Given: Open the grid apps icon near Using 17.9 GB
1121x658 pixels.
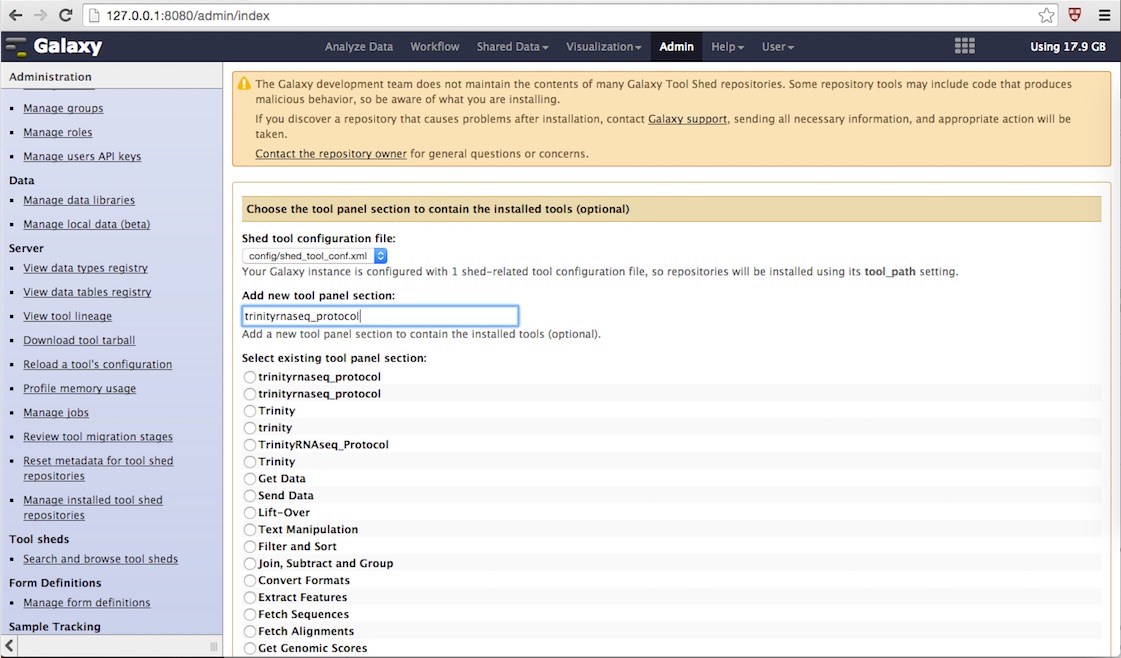Looking at the screenshot, I should click(x=964, y=46).
